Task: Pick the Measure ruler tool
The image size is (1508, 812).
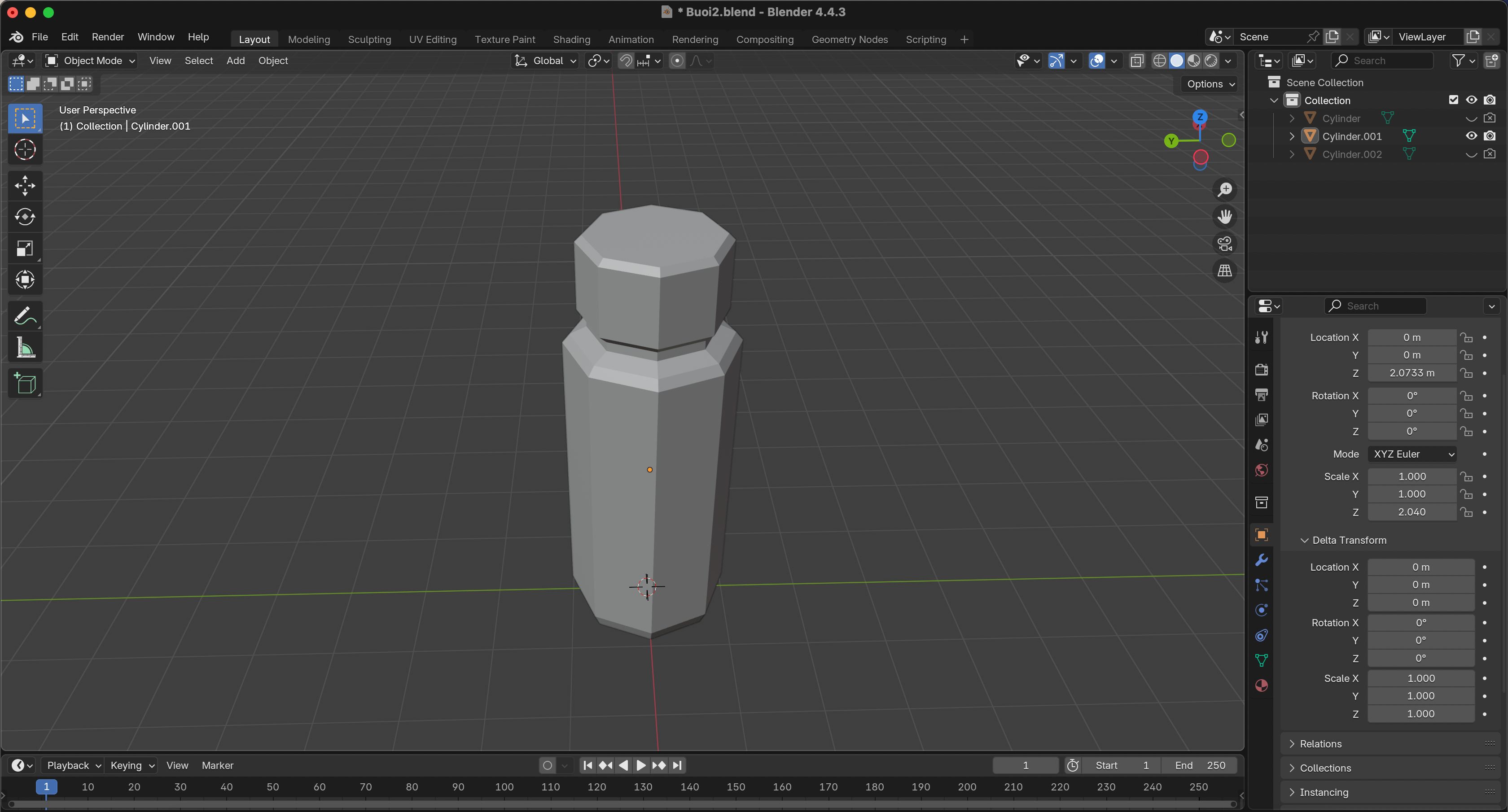Action: [x=25, y=348]
